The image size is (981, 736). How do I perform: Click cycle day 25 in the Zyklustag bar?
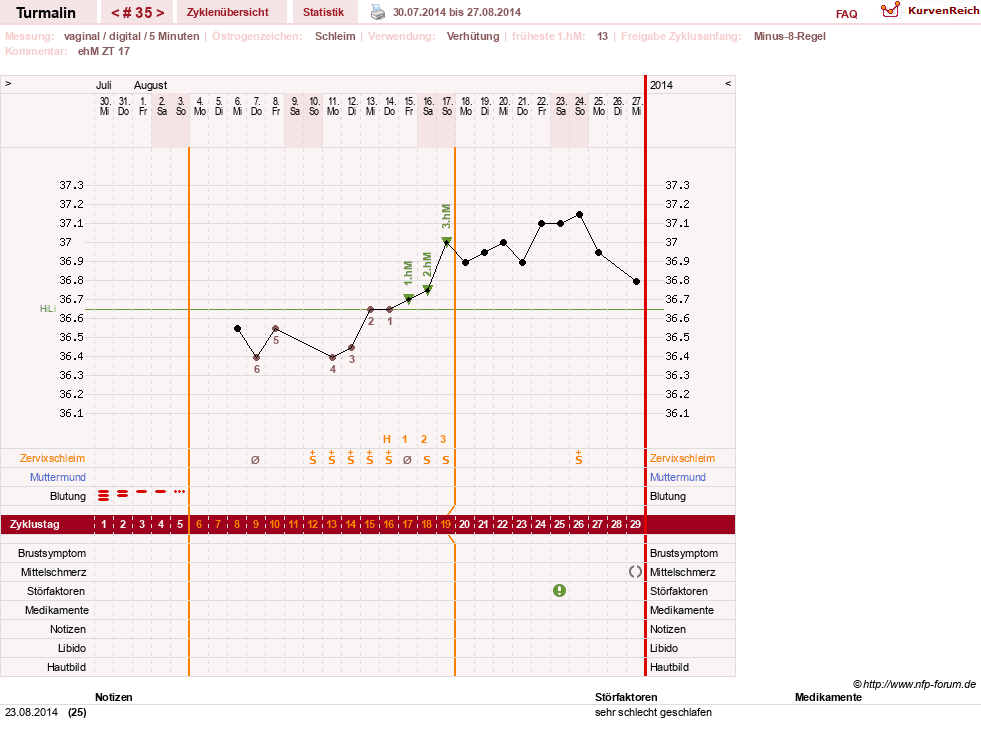click(559, 524)
